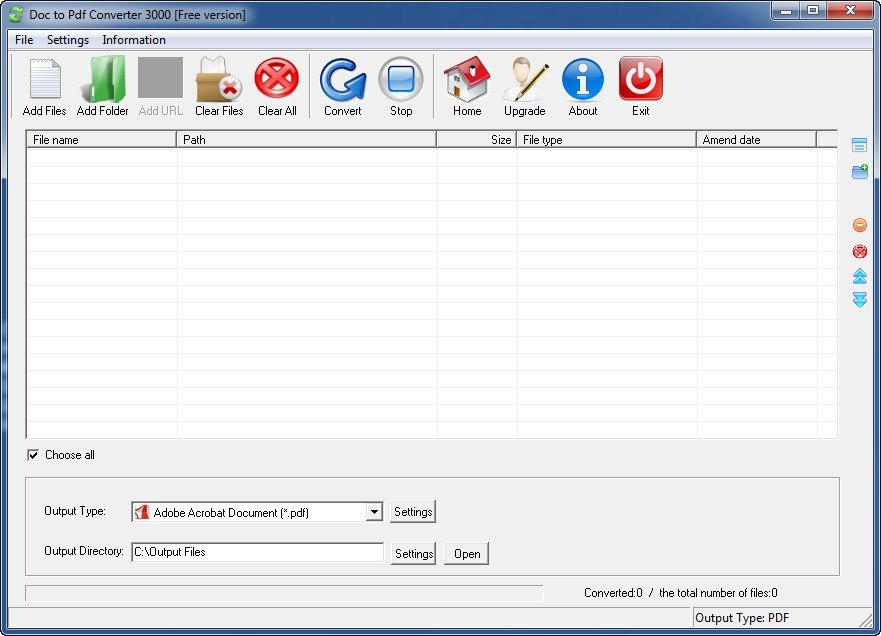Screen dimensions: 881x636
Task: Click the sidebar move-up double arrow
Action: point(859,279)
